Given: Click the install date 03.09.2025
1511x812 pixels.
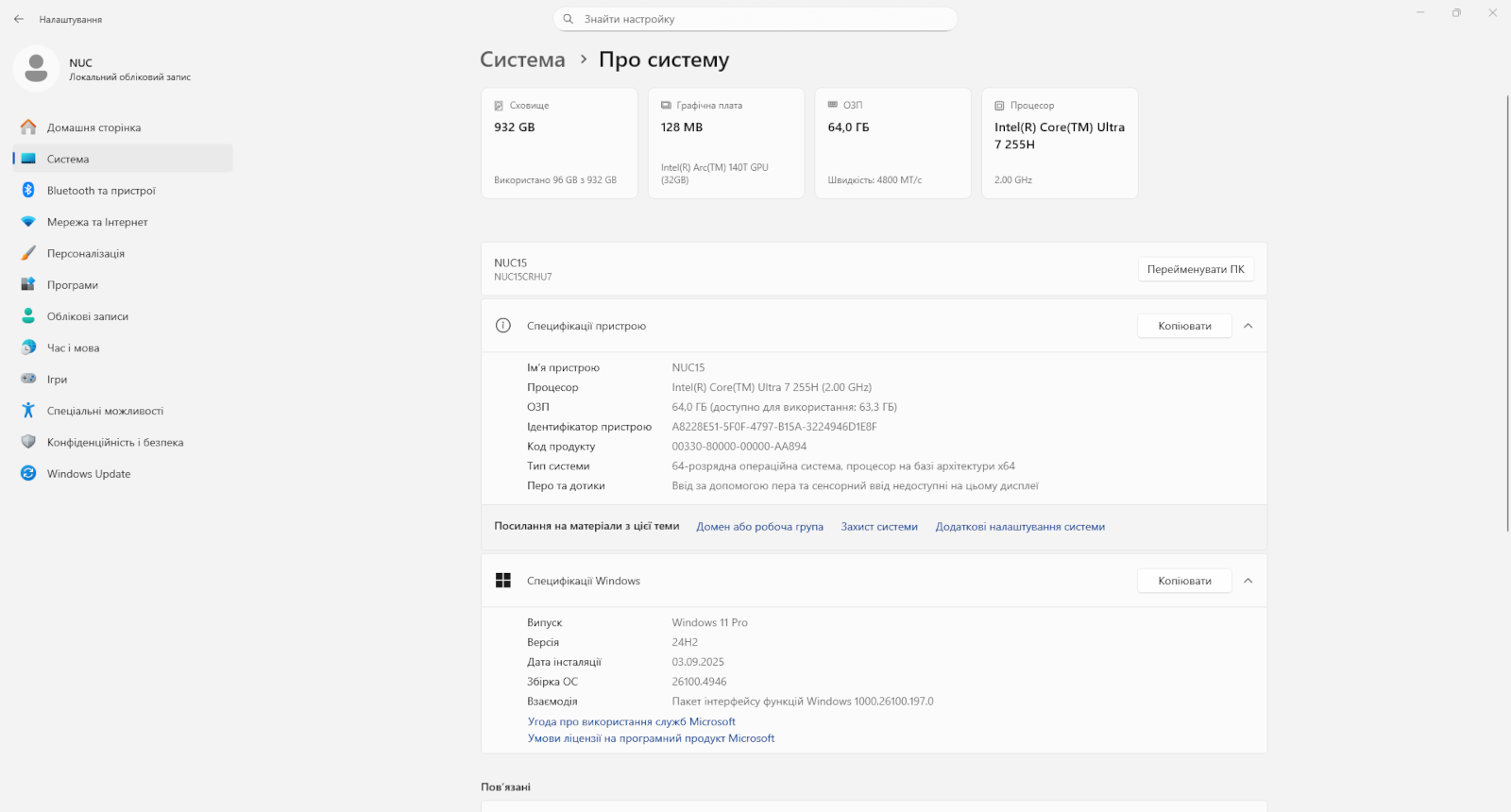Looking at the screenshot, I should (698, 662).
